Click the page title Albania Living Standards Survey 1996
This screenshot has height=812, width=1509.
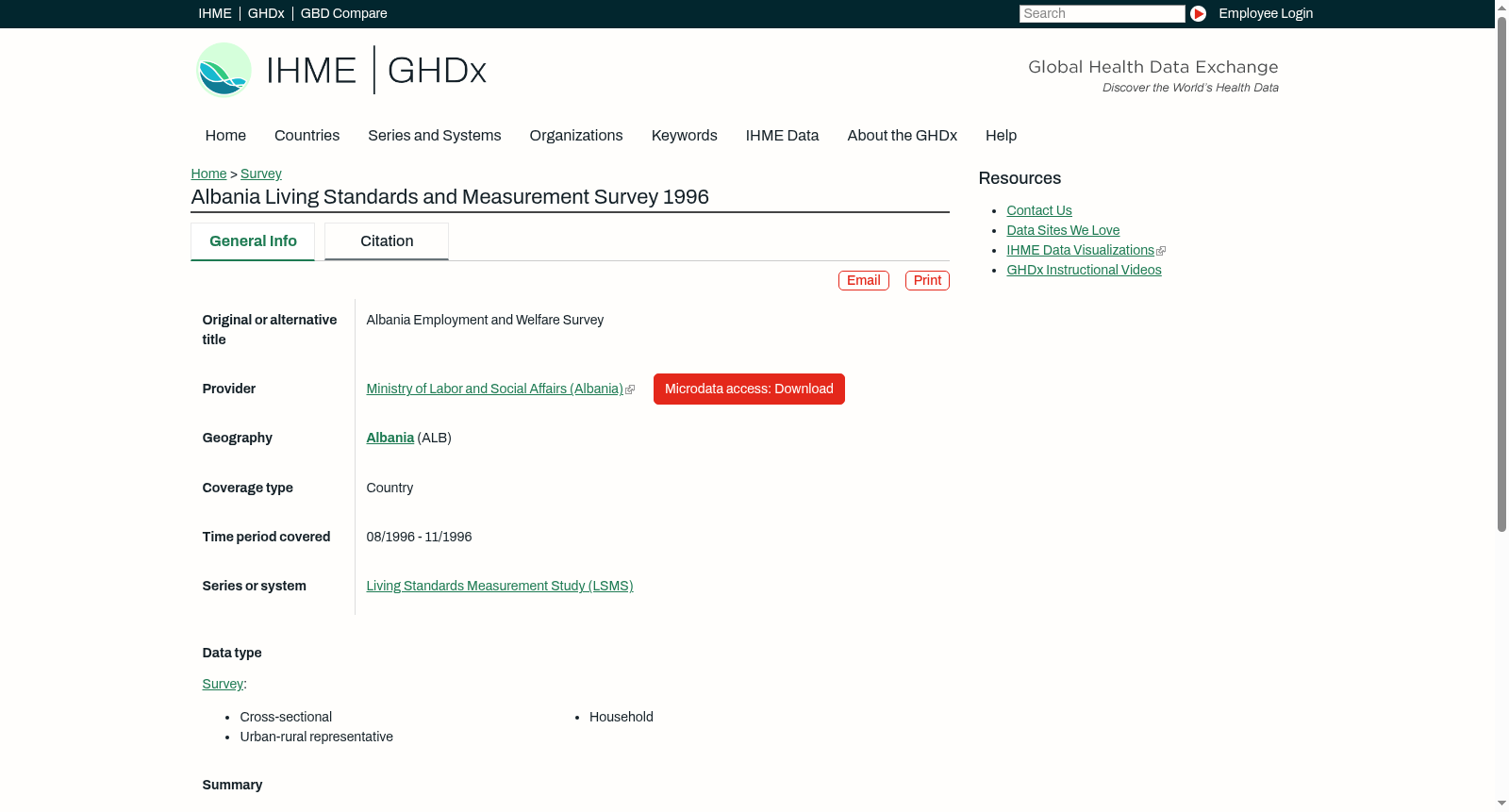pyautogui.click(x=450, y=197)
